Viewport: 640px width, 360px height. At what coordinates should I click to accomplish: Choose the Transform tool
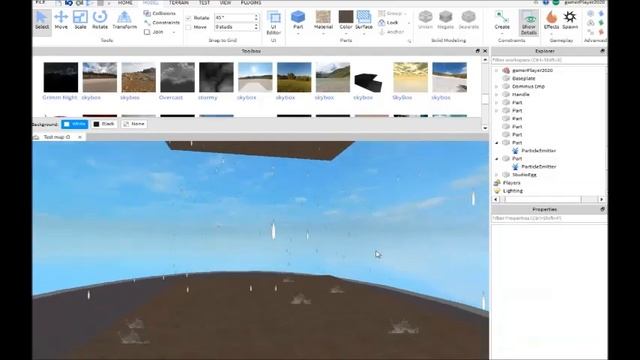coord(124,20)
